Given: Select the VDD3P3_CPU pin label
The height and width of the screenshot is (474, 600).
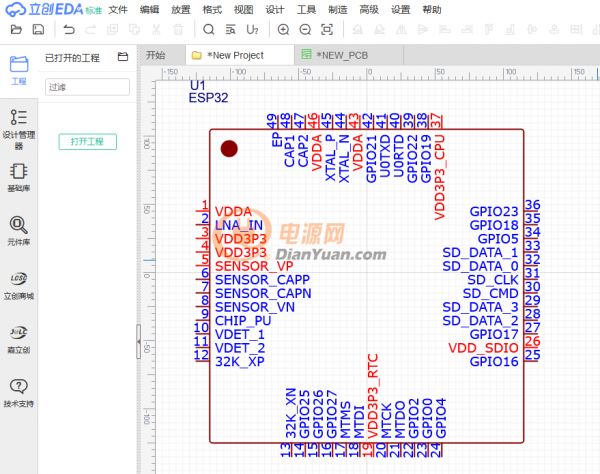Looking at the screenshot, I should tap(440, 177).
